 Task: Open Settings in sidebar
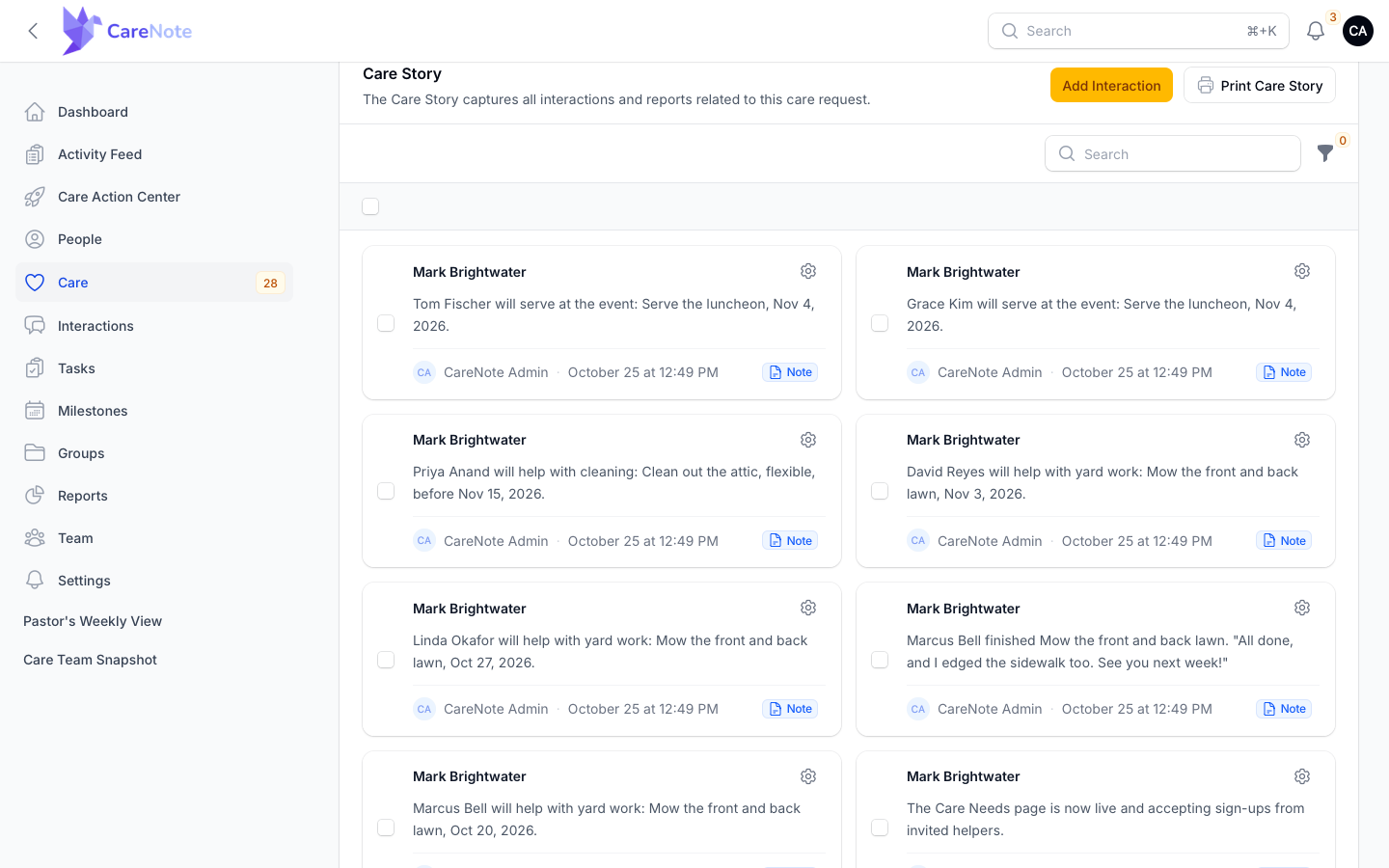154,581
